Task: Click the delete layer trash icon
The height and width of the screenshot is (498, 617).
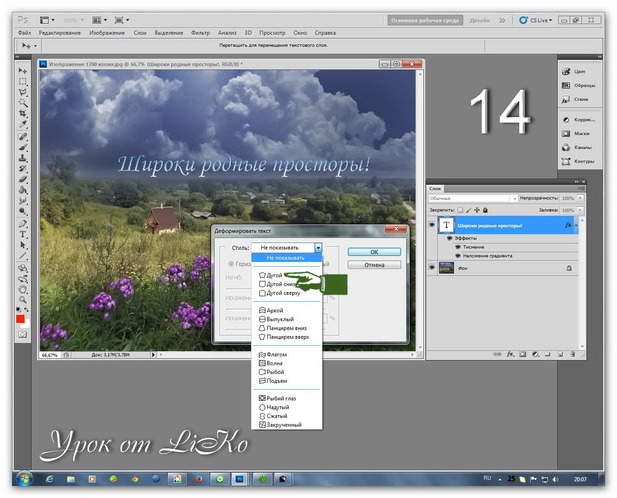Action: point(573,354)
